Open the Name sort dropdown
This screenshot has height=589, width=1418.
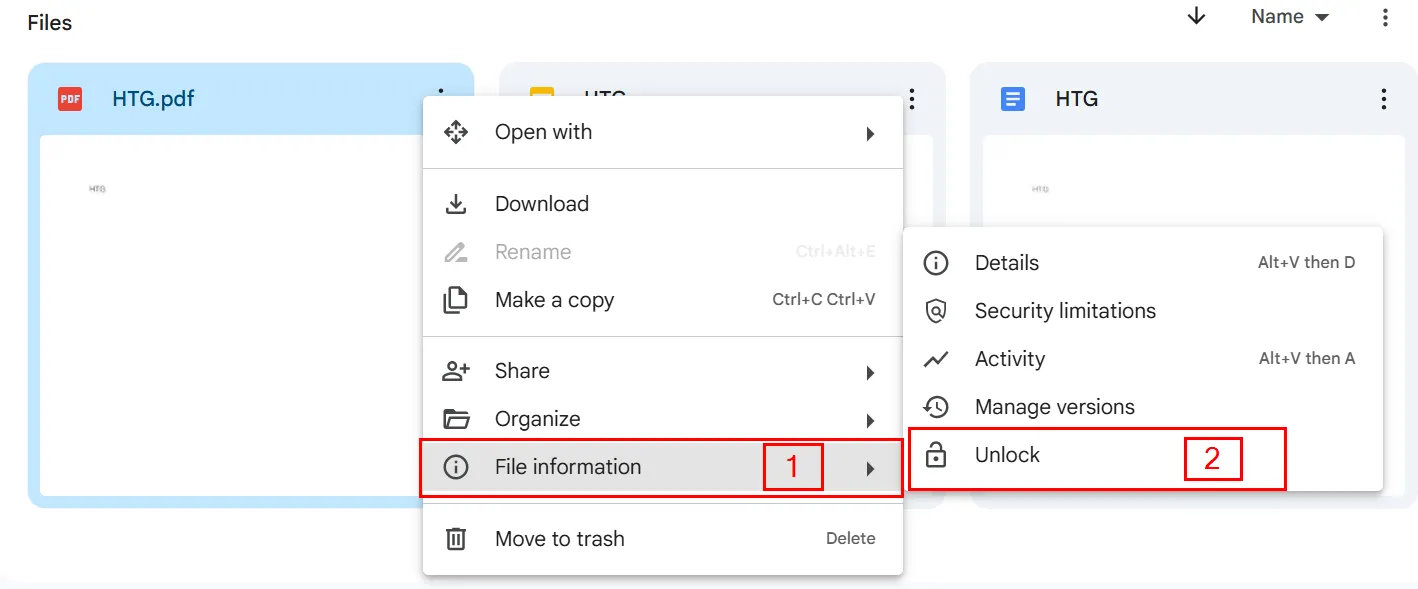coord(1290,16)
